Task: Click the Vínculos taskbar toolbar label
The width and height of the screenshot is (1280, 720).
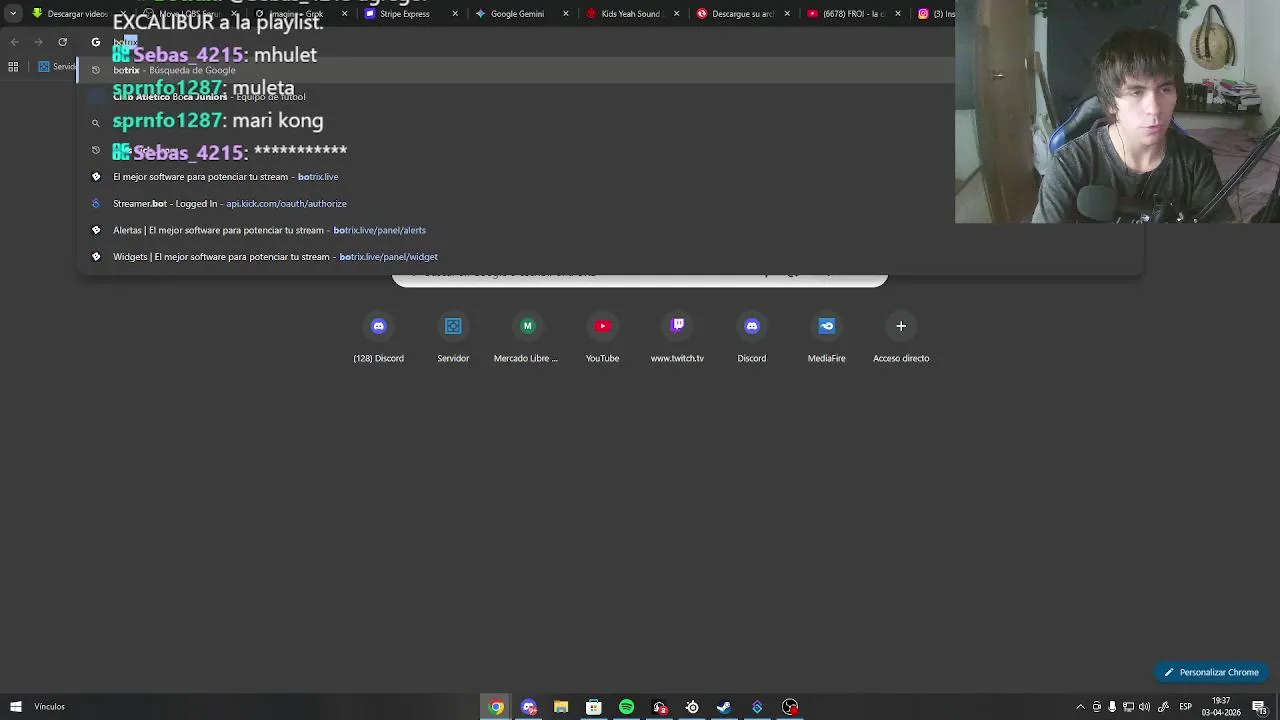Action: click(x=49, y=707)
